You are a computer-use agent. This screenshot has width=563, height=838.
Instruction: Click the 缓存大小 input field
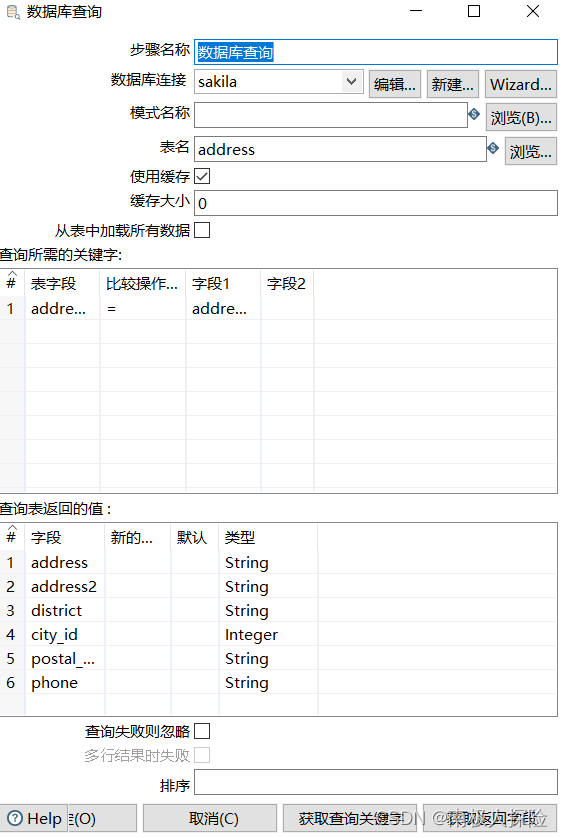tap(375, 203)
